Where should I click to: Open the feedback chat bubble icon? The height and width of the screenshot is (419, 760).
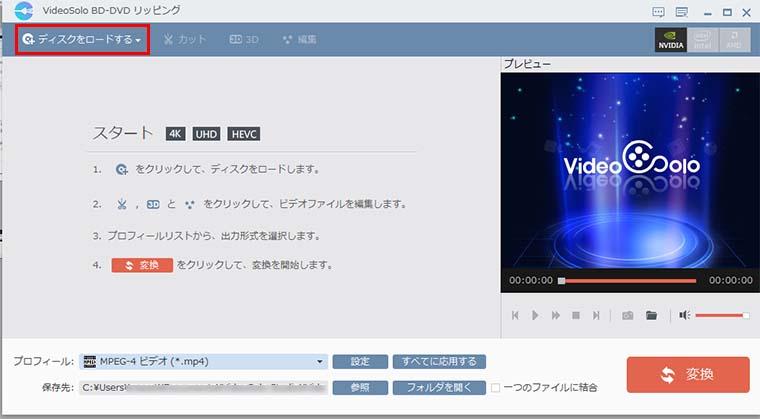click(658, 11)
